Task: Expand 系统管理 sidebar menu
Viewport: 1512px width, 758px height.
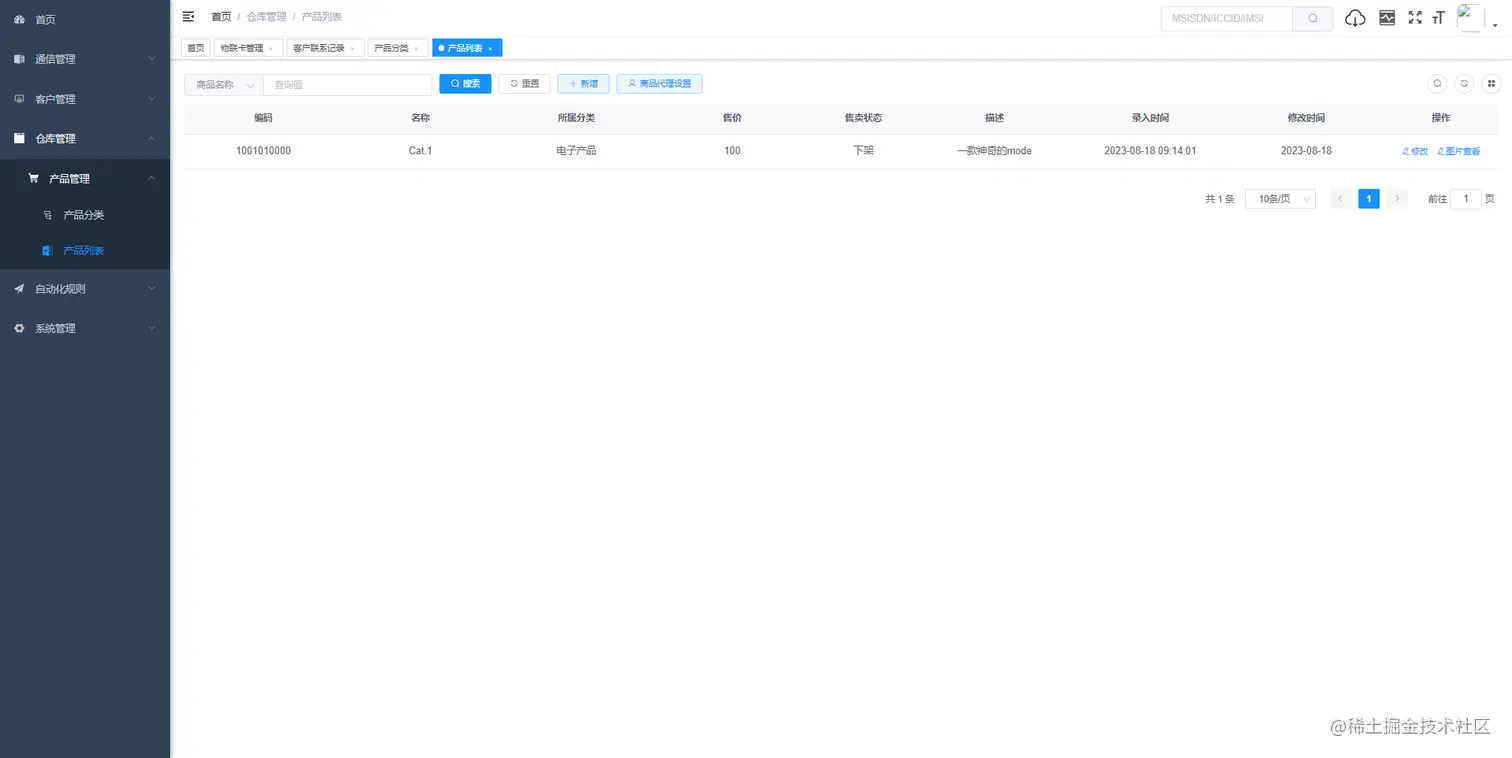Action: 85,328
